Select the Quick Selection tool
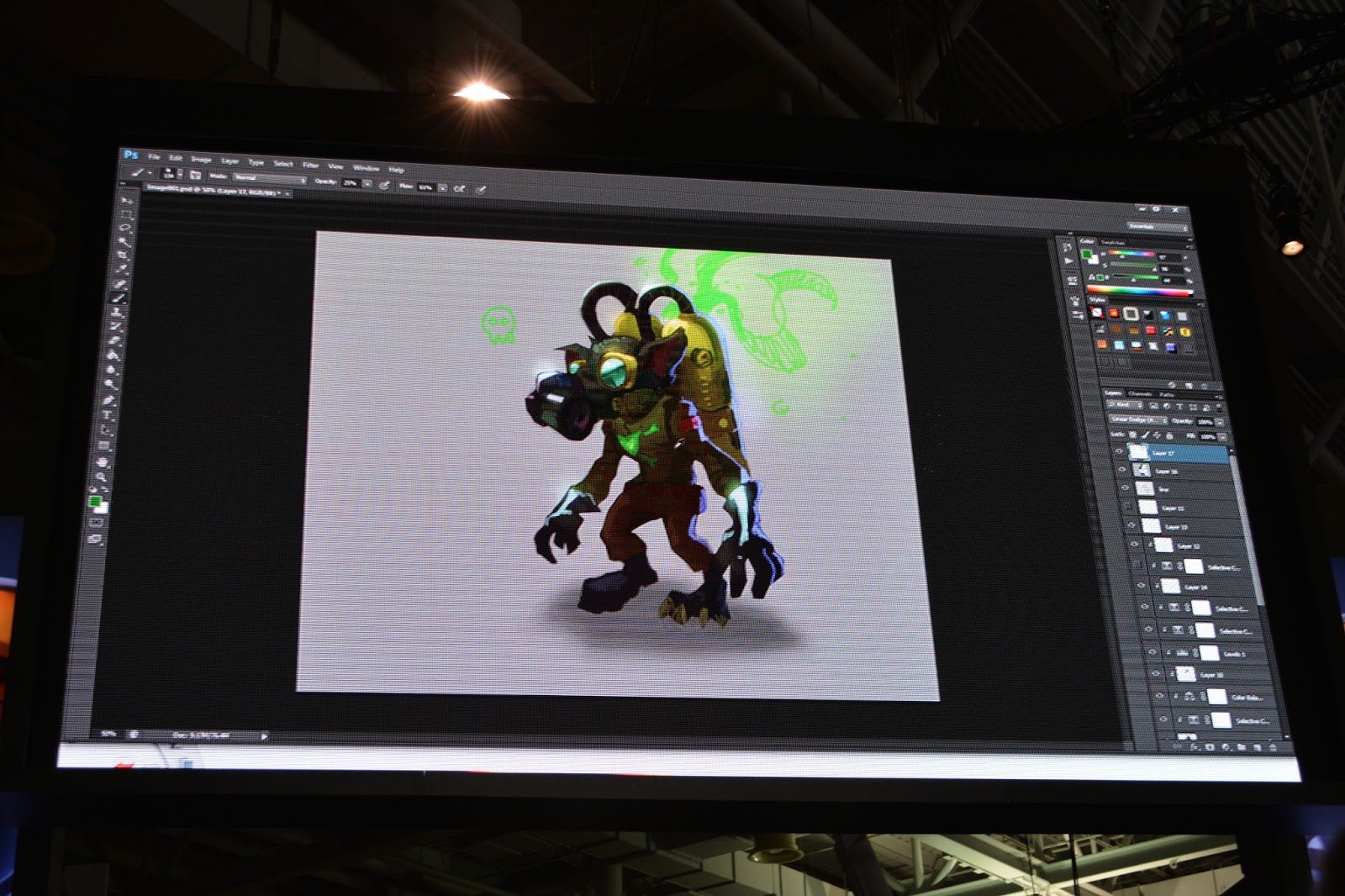 click(x=124, y=242)
